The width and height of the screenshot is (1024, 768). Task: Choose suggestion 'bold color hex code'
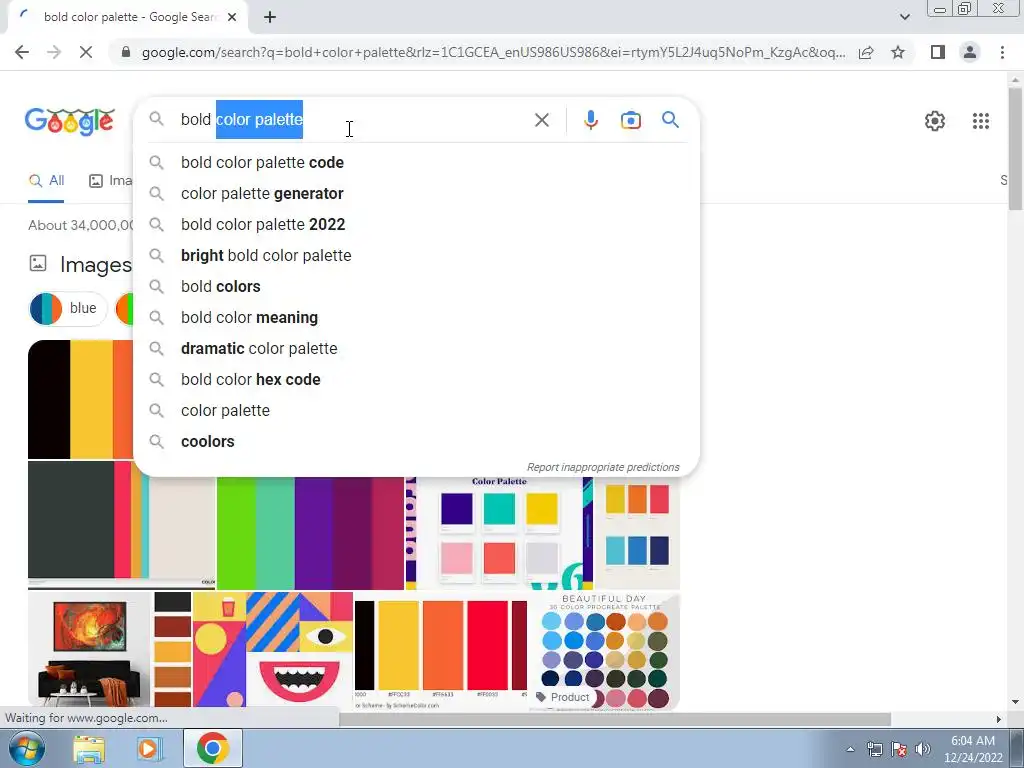coord(417,379)
